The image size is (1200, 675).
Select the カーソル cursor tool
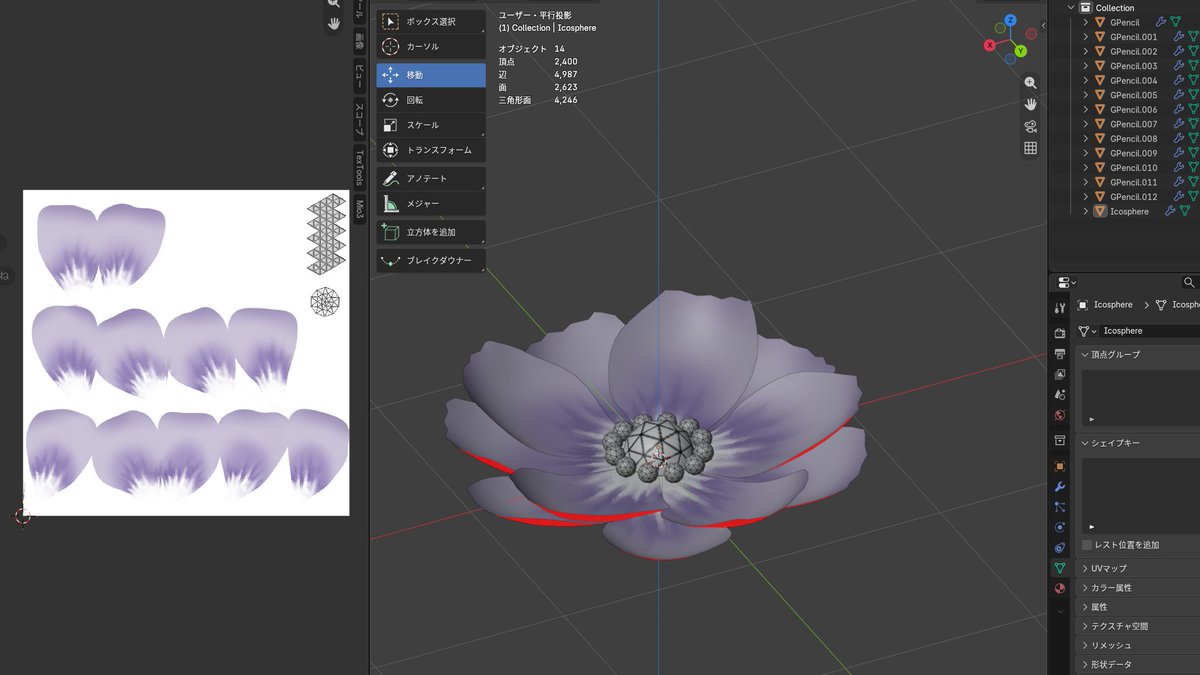[431, 46]
